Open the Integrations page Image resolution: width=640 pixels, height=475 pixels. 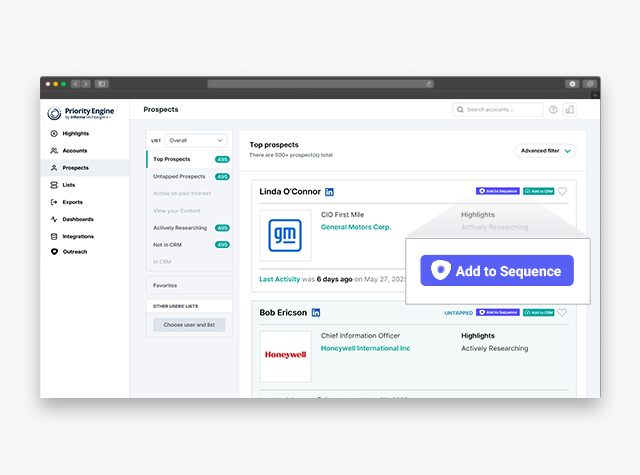click(x=78, y=236)
